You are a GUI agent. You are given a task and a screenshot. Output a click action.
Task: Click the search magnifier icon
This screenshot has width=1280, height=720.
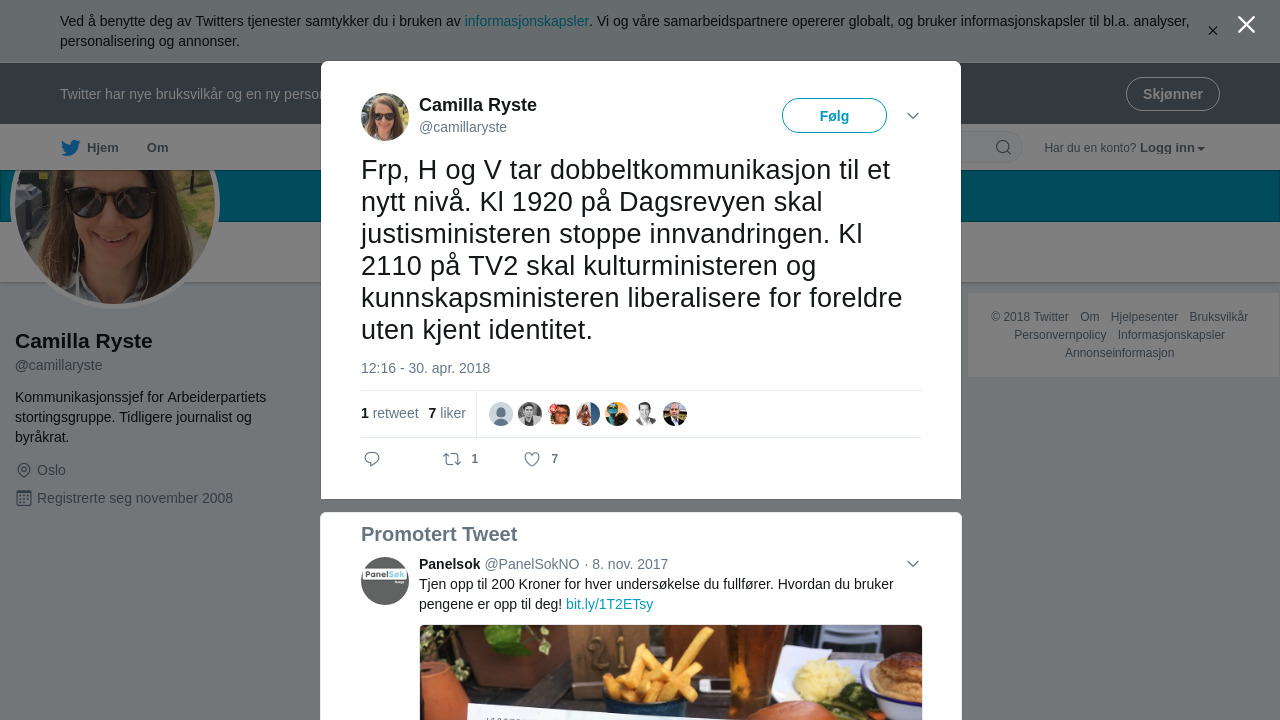pyautogui.click(x=1003, y=148)
